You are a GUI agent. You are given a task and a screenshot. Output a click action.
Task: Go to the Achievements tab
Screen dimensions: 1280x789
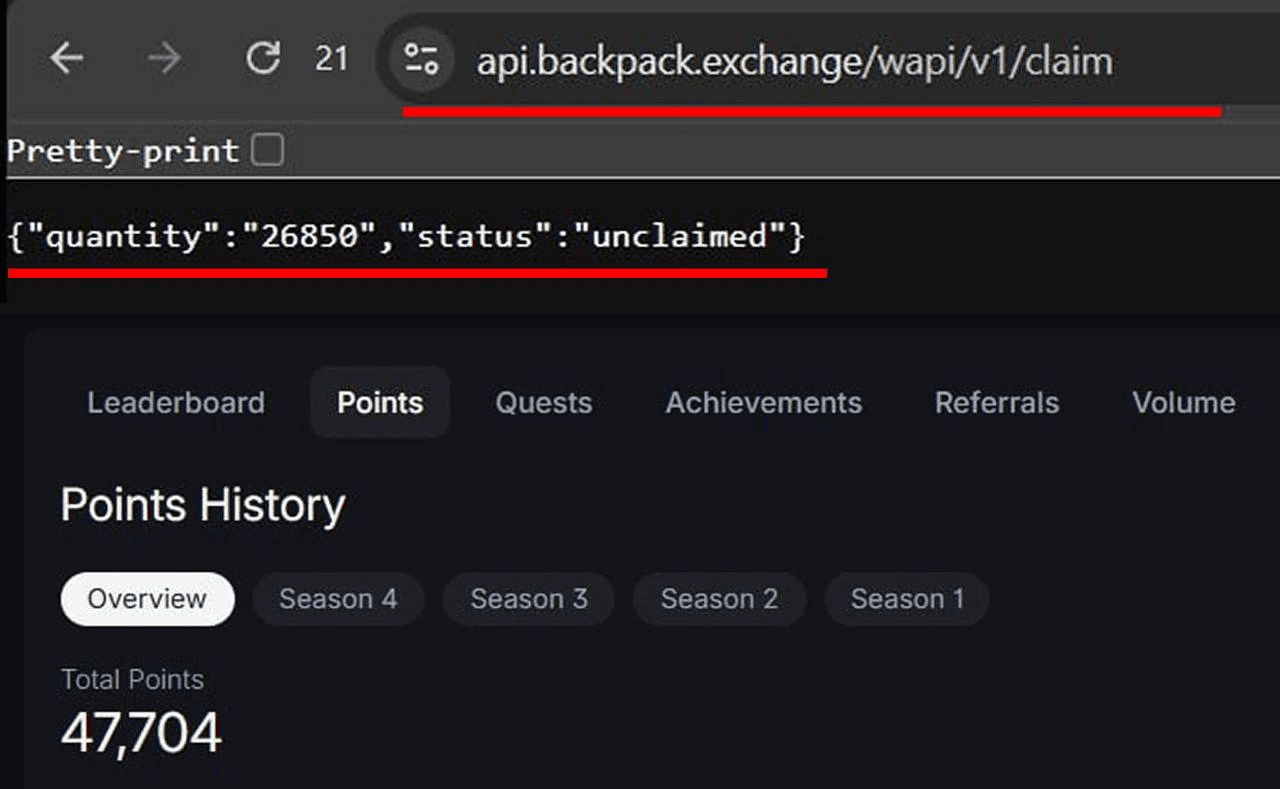click(763, 402)
